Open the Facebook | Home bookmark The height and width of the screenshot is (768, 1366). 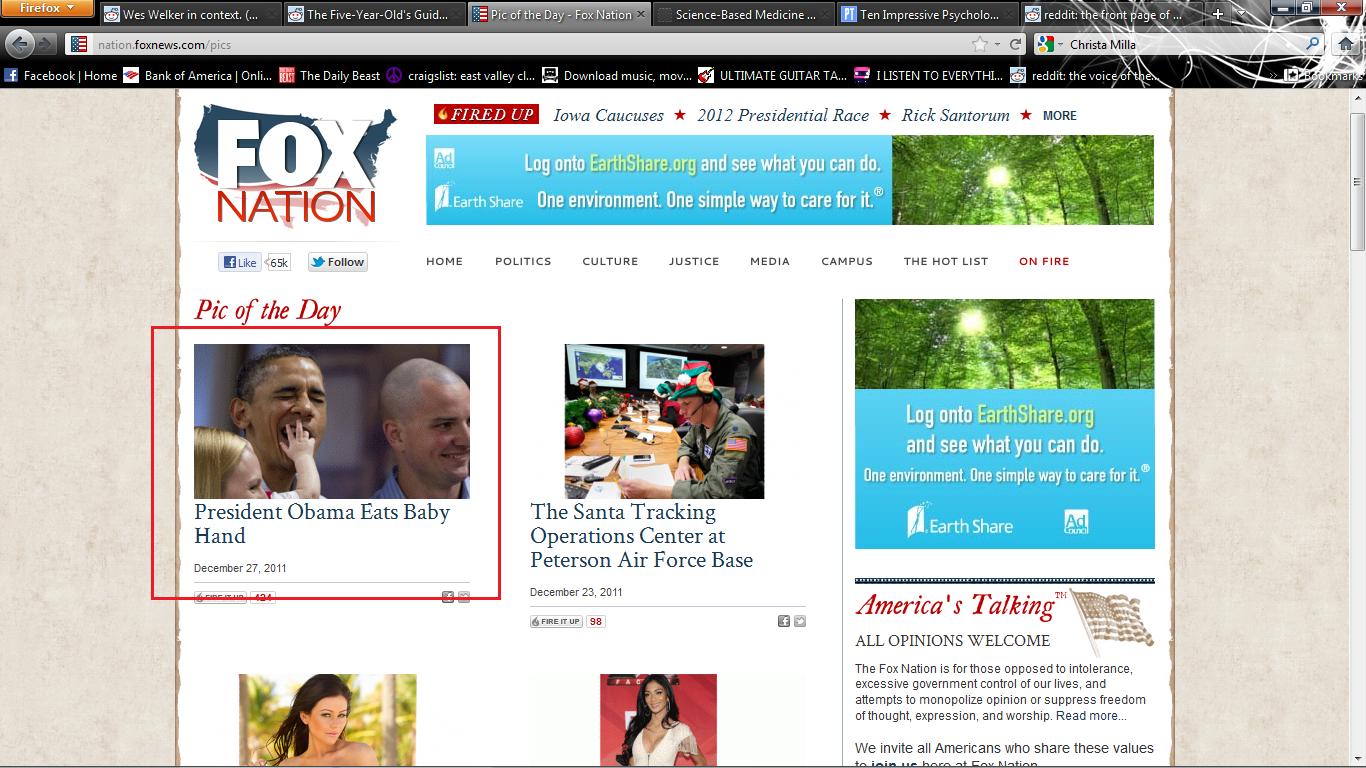[61, 75]
